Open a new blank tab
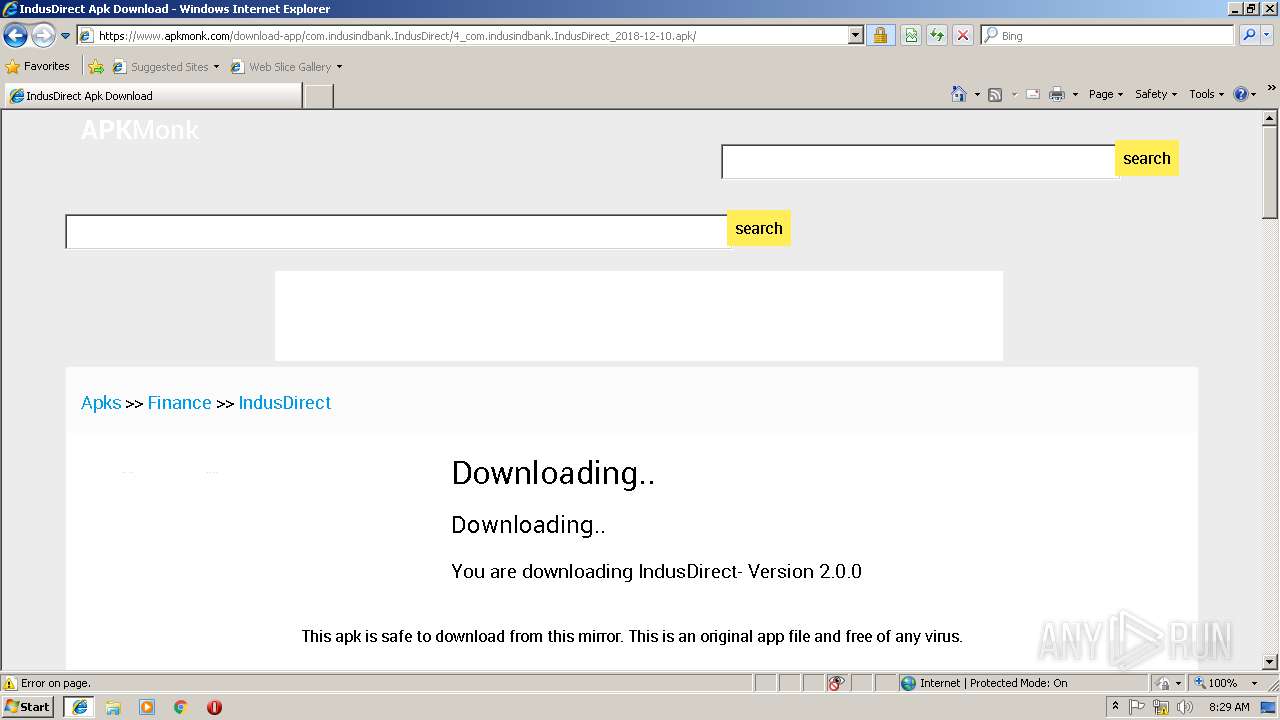This screenshot has height=720, width=1280. [x=318, y=96]
